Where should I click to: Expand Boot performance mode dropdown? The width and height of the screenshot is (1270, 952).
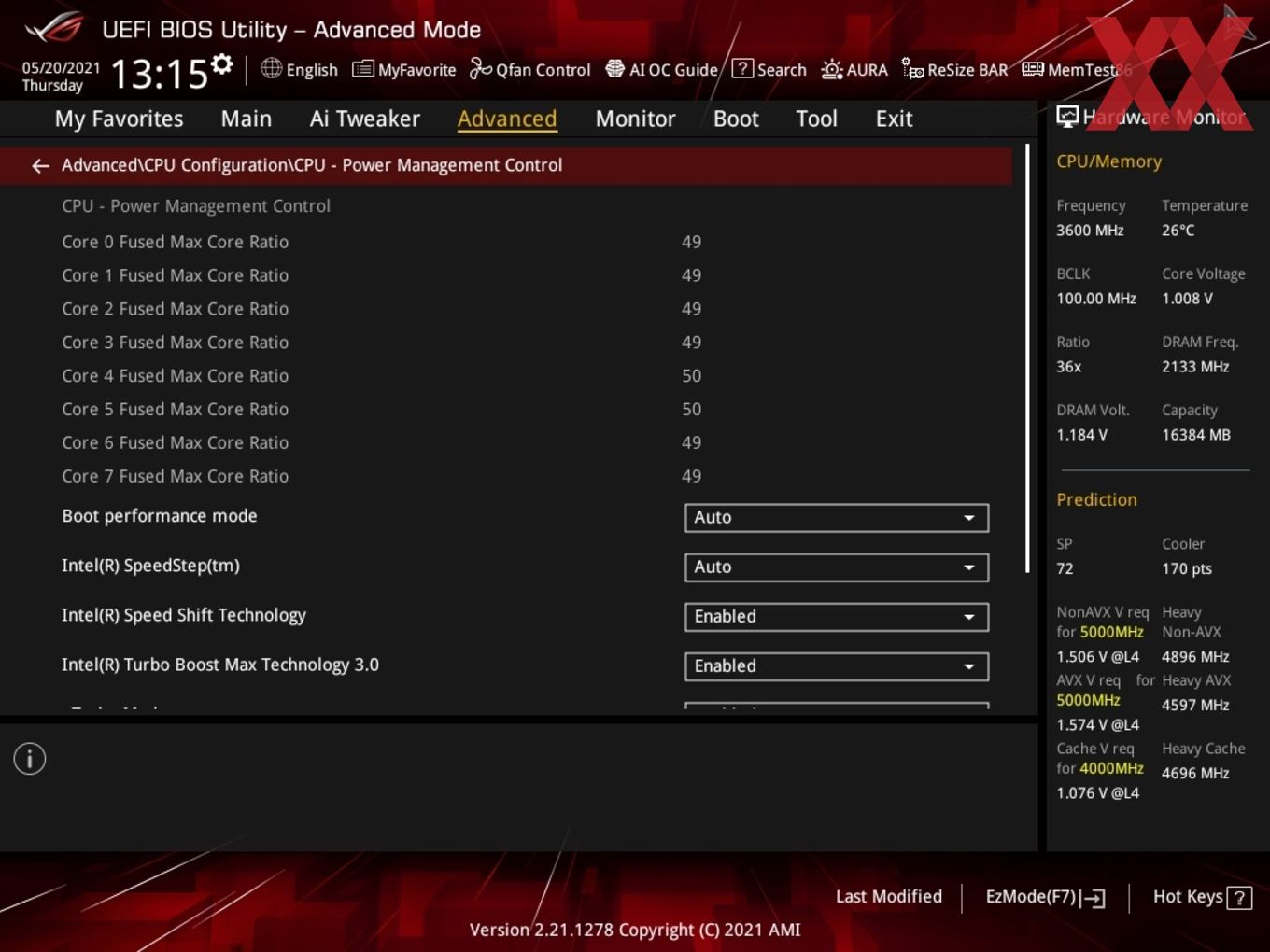(837, 518)
